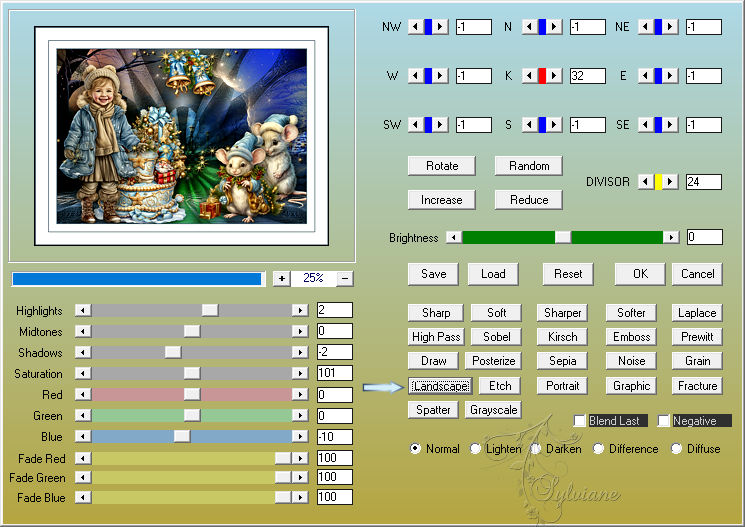Increase SW value with right arrow

coord(440,125)
